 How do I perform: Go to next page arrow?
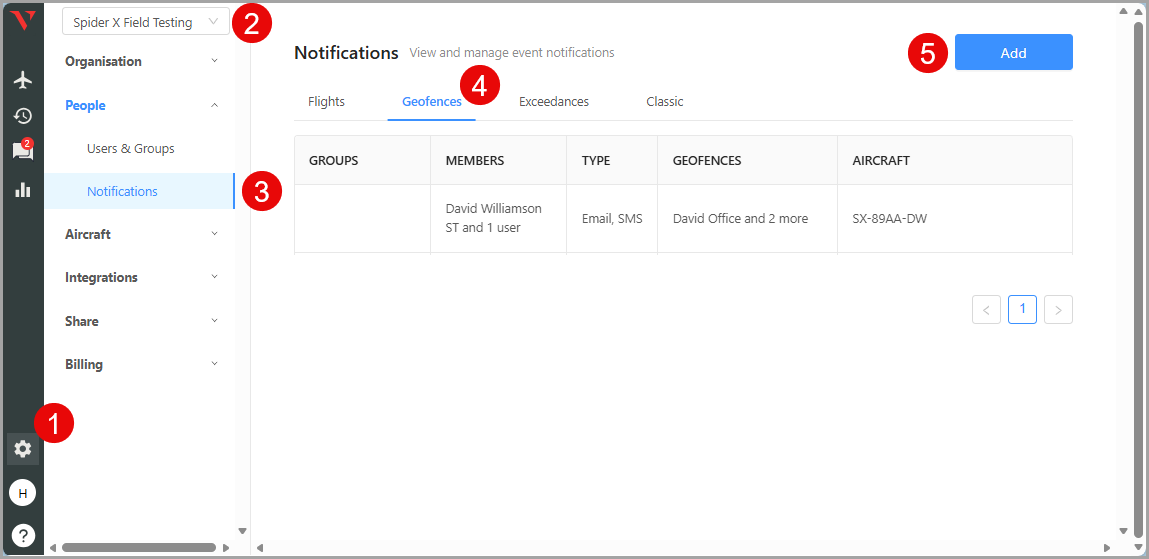point(1058,310)
